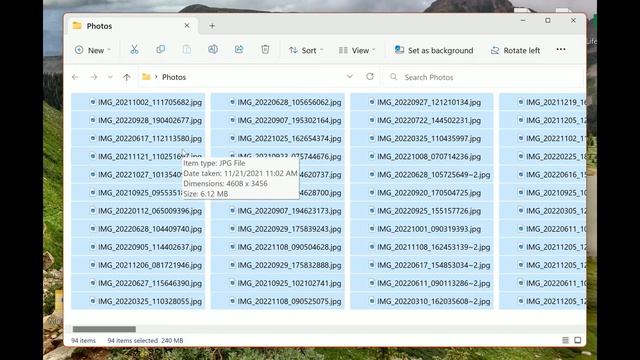Click Set as background button
The width and height of the screenshot is (640, 360).
tap(434, 50)
